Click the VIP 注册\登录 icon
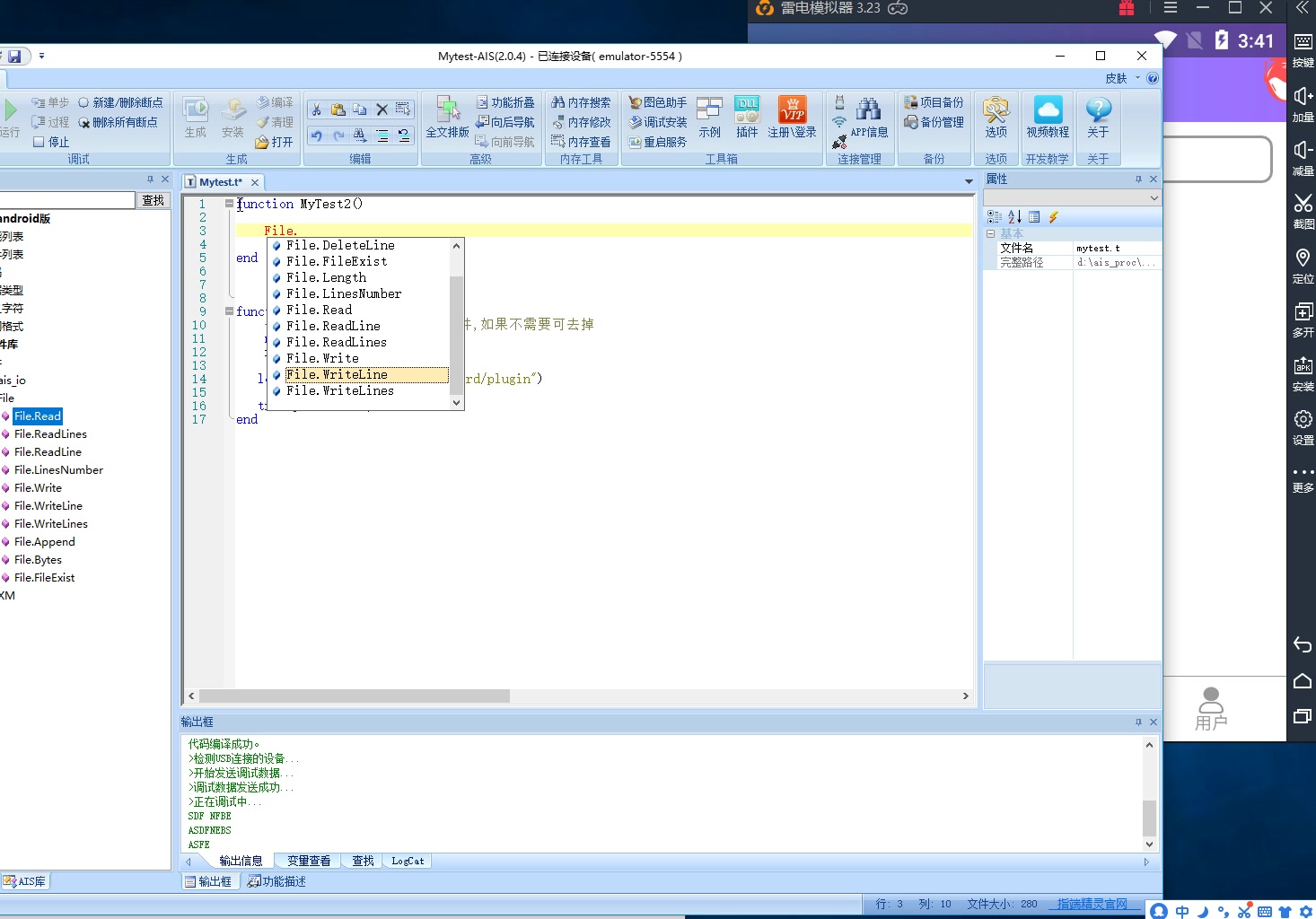This screenshot has height=919, width=1316. pyautogui.click(x=792, y=118)
